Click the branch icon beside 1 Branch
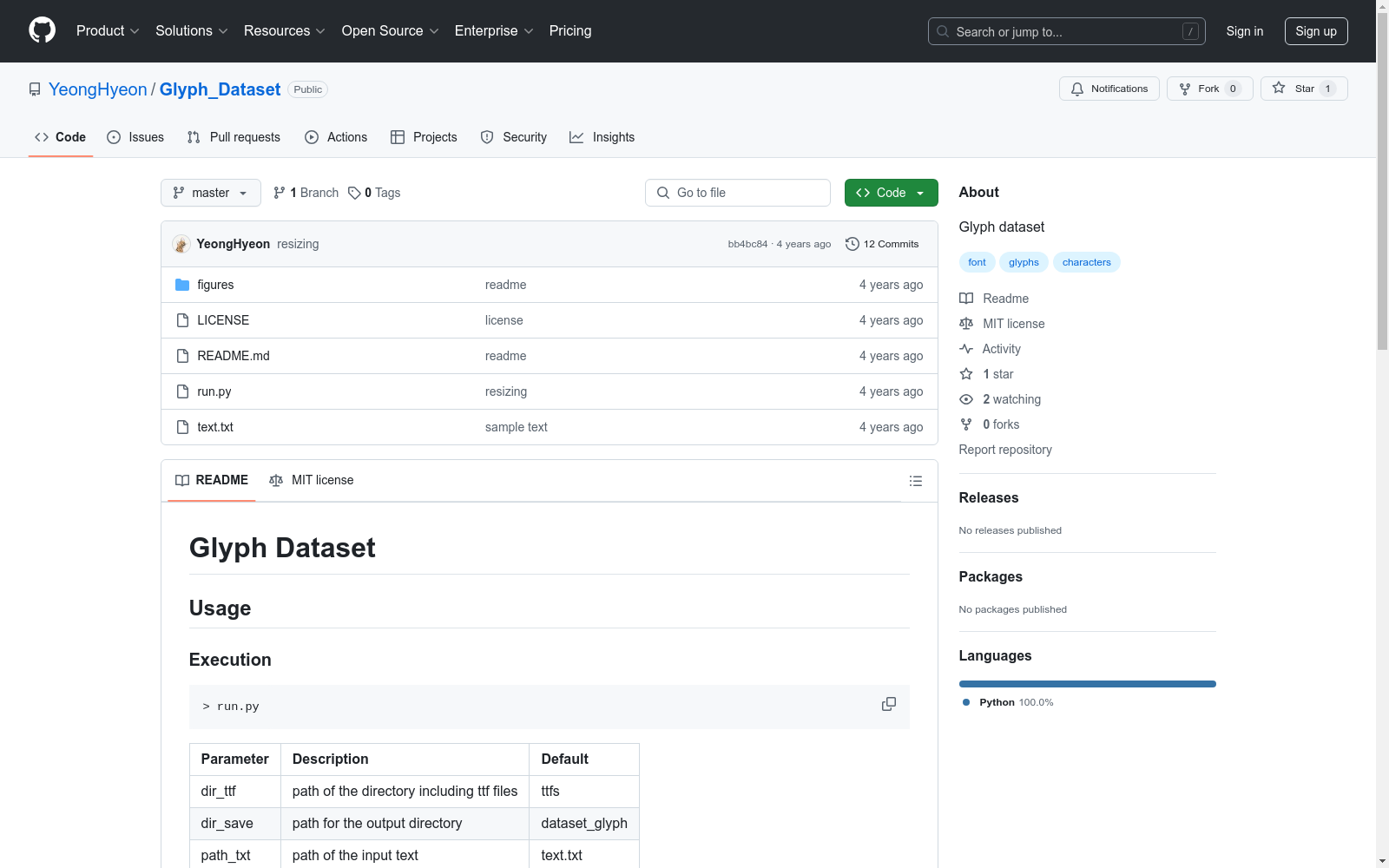The width and height of the screenshot is (1389, 868). tap(280, 193)
